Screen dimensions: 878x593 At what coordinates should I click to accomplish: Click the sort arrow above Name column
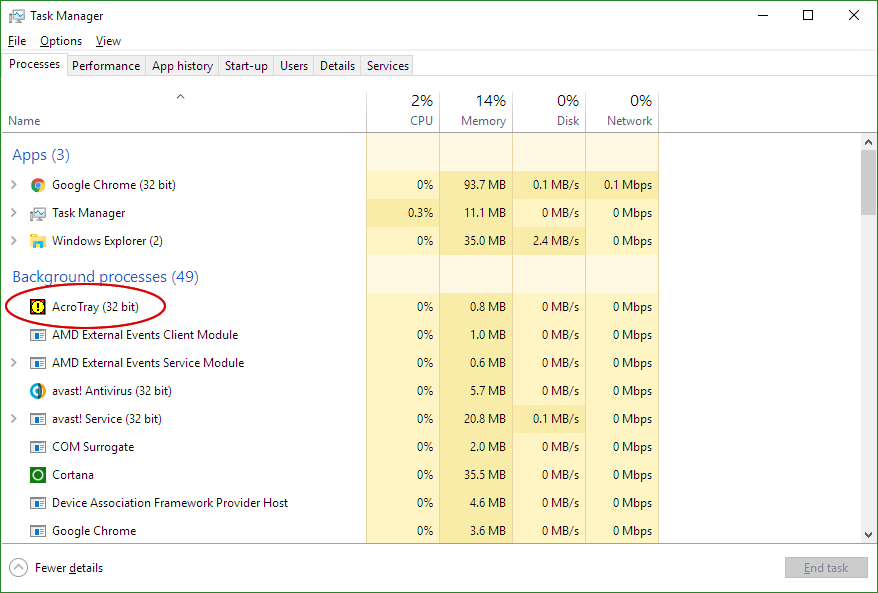[x=180, y=97]
